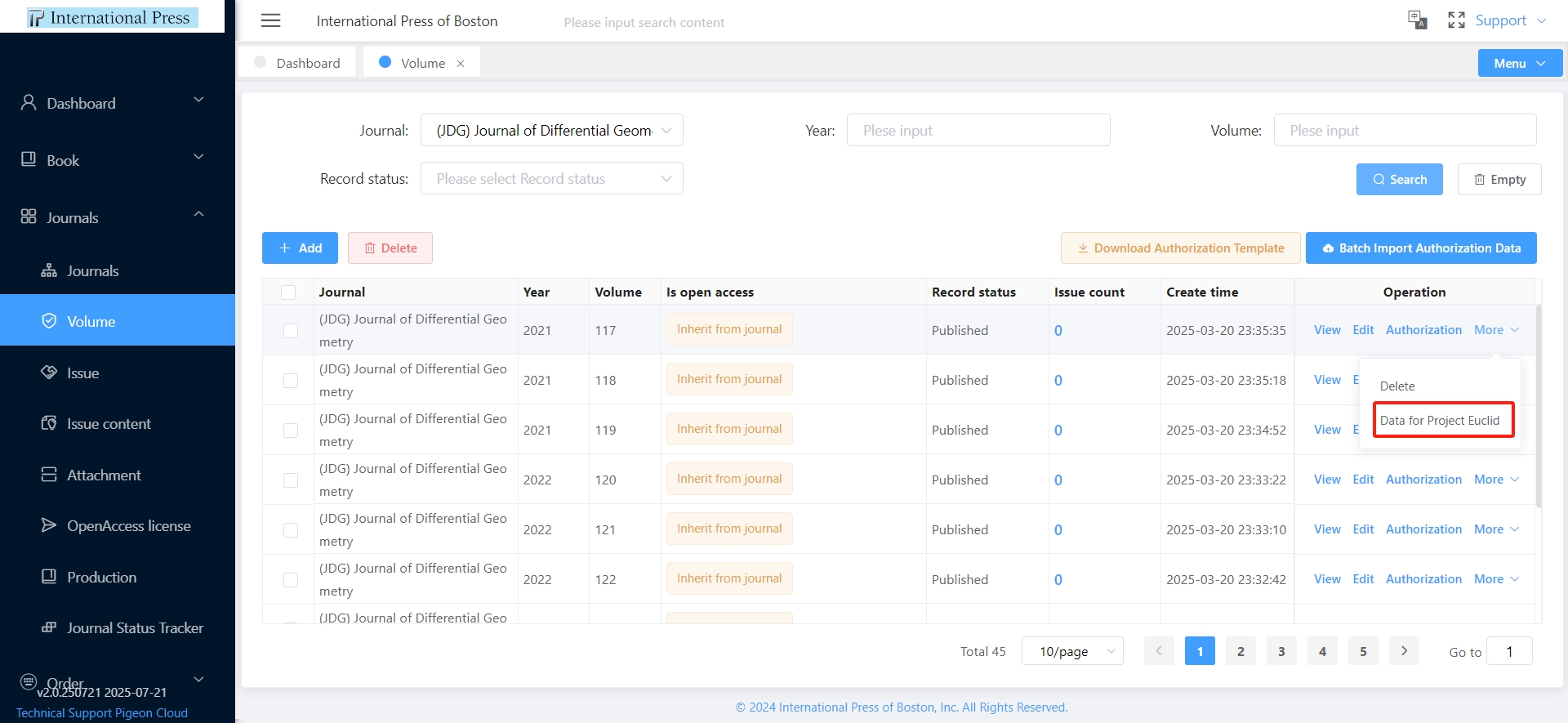Click the Add button
The width and height of the screenshot is (1568, 723).
(x=300, y=248)
